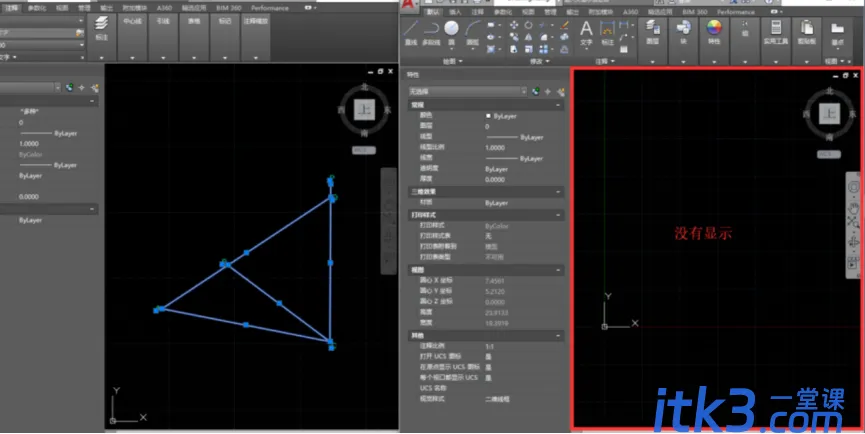Click the 7.4561 center X value
865x434 pixels.
495,281
